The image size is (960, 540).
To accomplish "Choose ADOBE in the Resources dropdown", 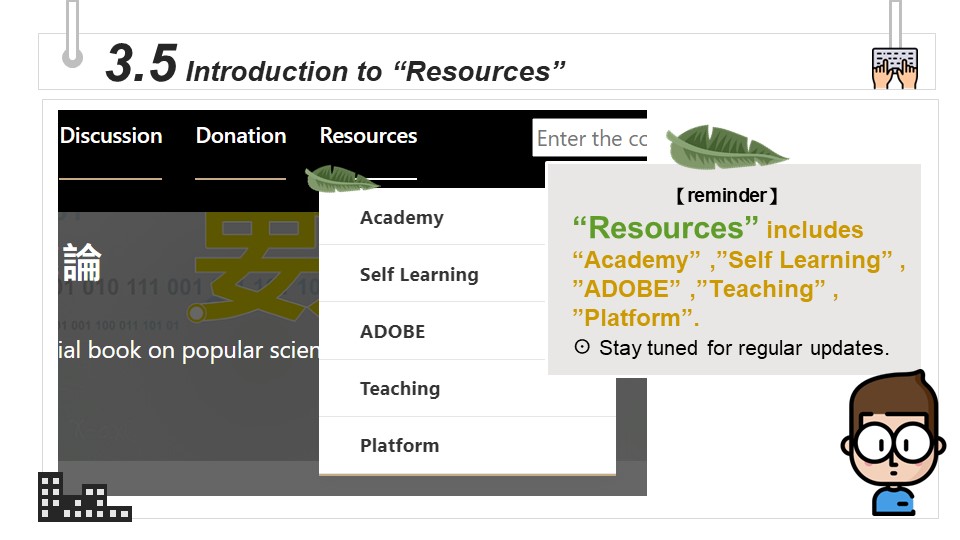I will click(393, 332).
